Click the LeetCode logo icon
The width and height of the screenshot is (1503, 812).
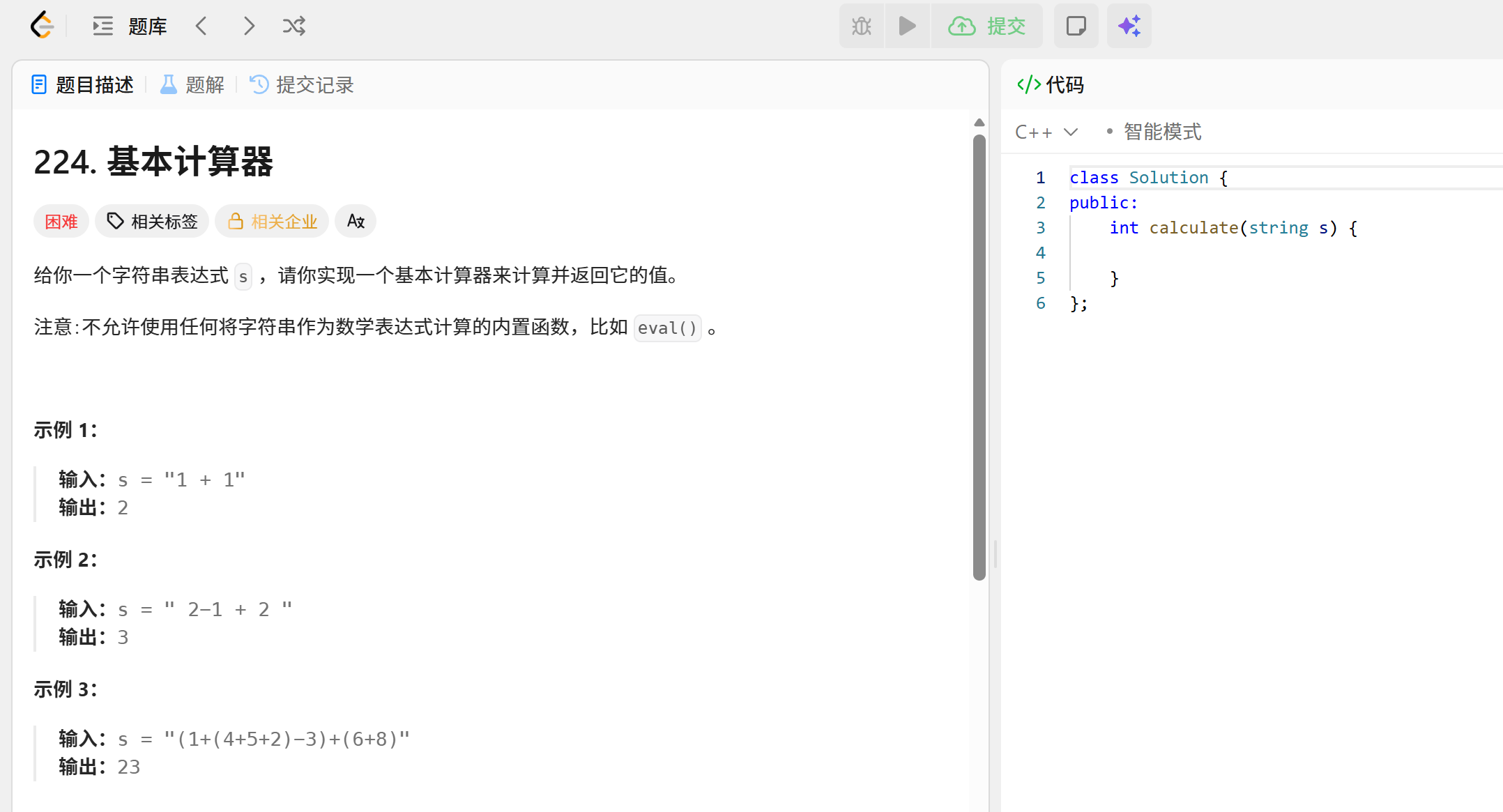pos(42,26)
